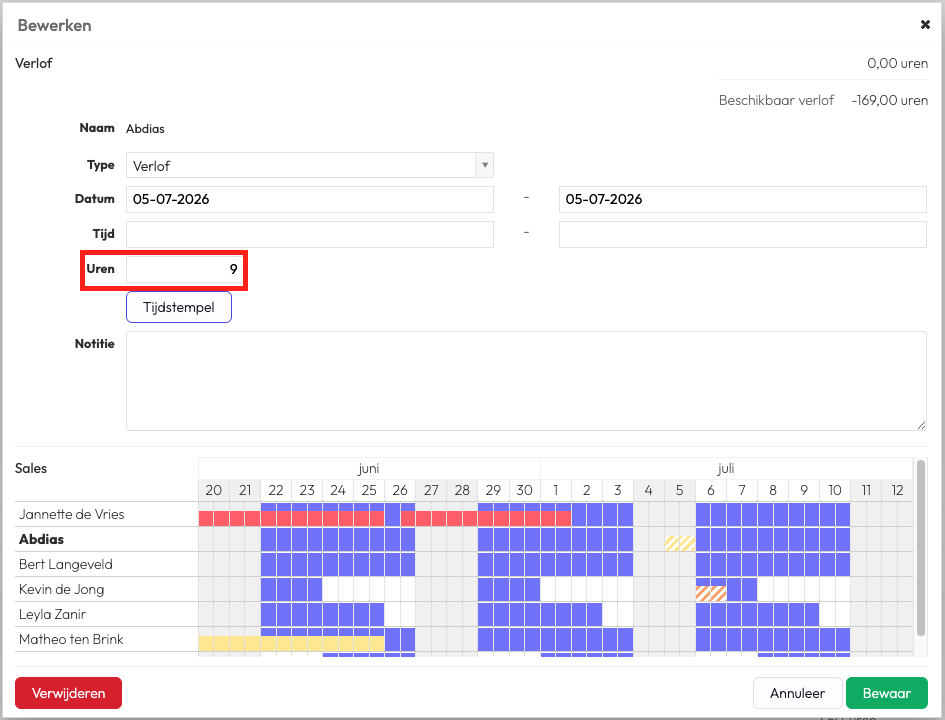Screen dimensions: 945x720
Task: Close the Bewerken dialog with the X
Action: pyautogui.click(x=925, y=25)
